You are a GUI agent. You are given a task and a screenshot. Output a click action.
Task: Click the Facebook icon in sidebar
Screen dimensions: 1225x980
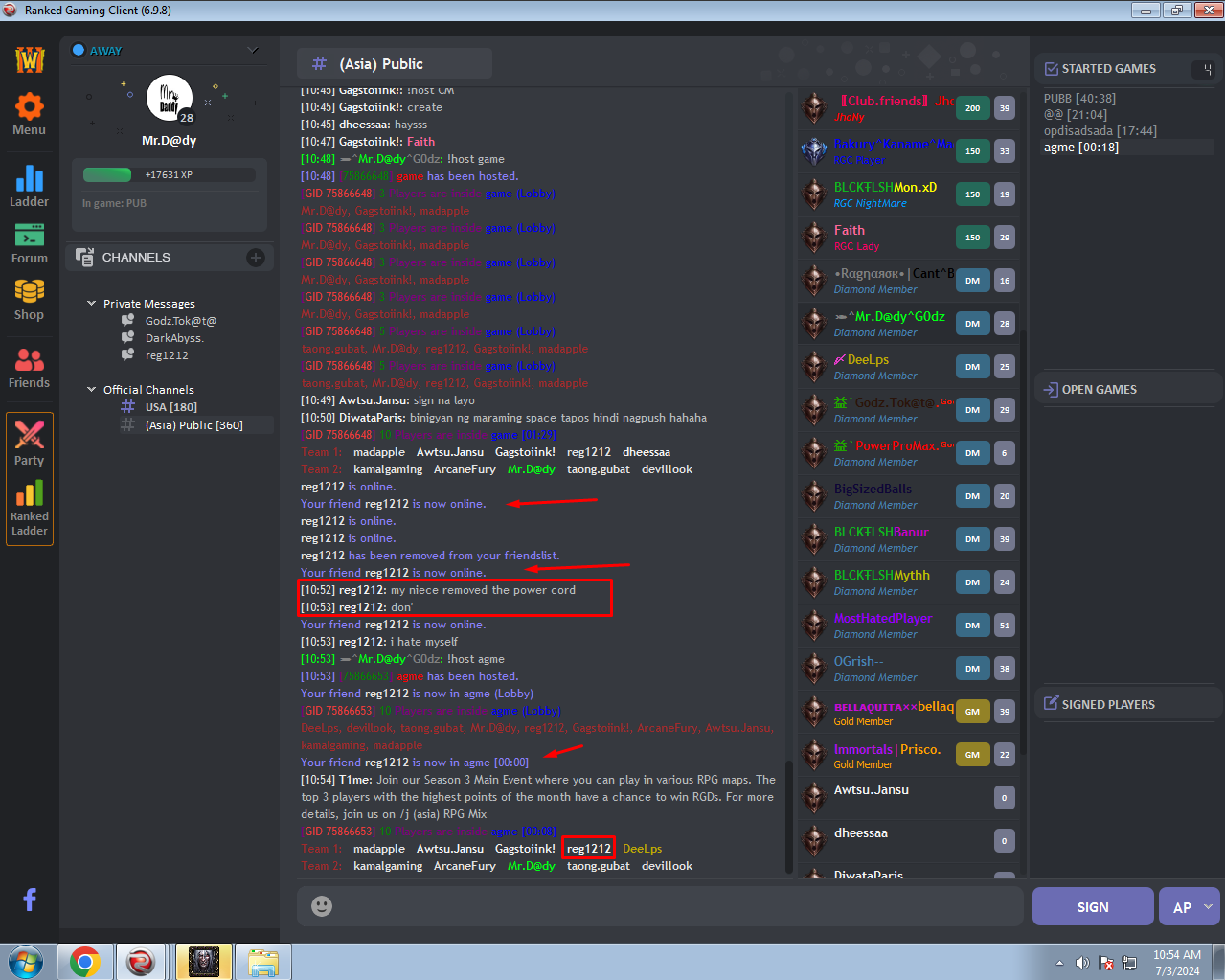tap(30, 900)
